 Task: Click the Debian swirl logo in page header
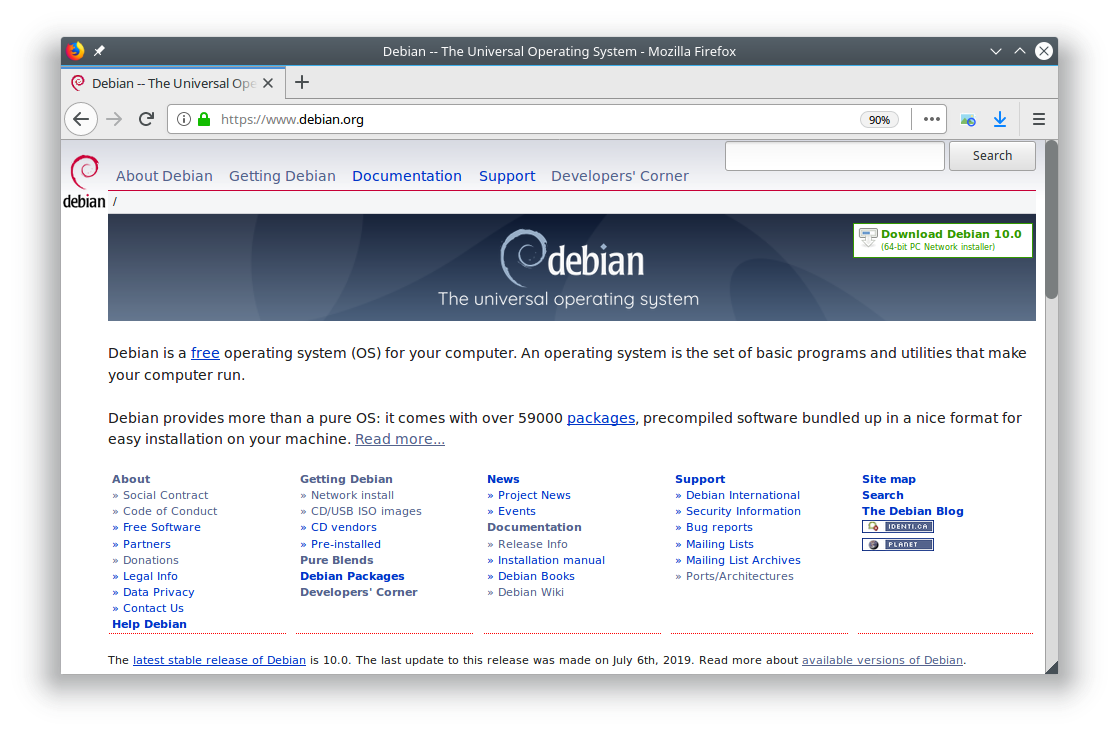click(x=84, y=182)
